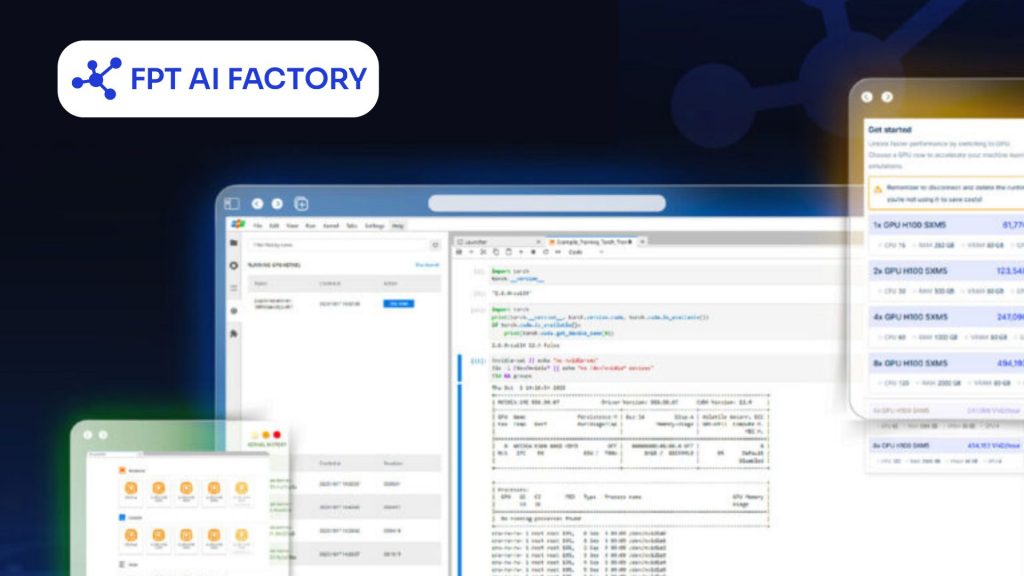Cut the selected cell with the scissors icon
Screen dimensions: 1024x576
(483, 252)
